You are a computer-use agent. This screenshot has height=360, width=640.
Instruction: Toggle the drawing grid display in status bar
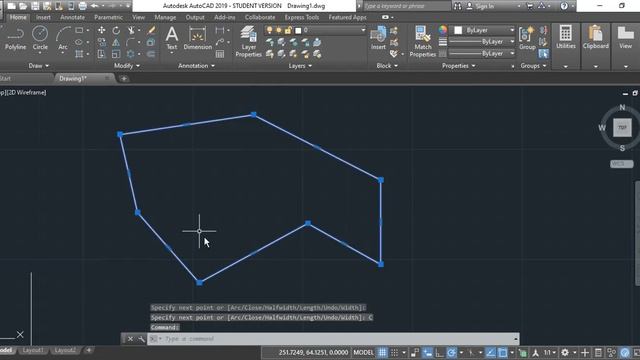coord(382,352)
